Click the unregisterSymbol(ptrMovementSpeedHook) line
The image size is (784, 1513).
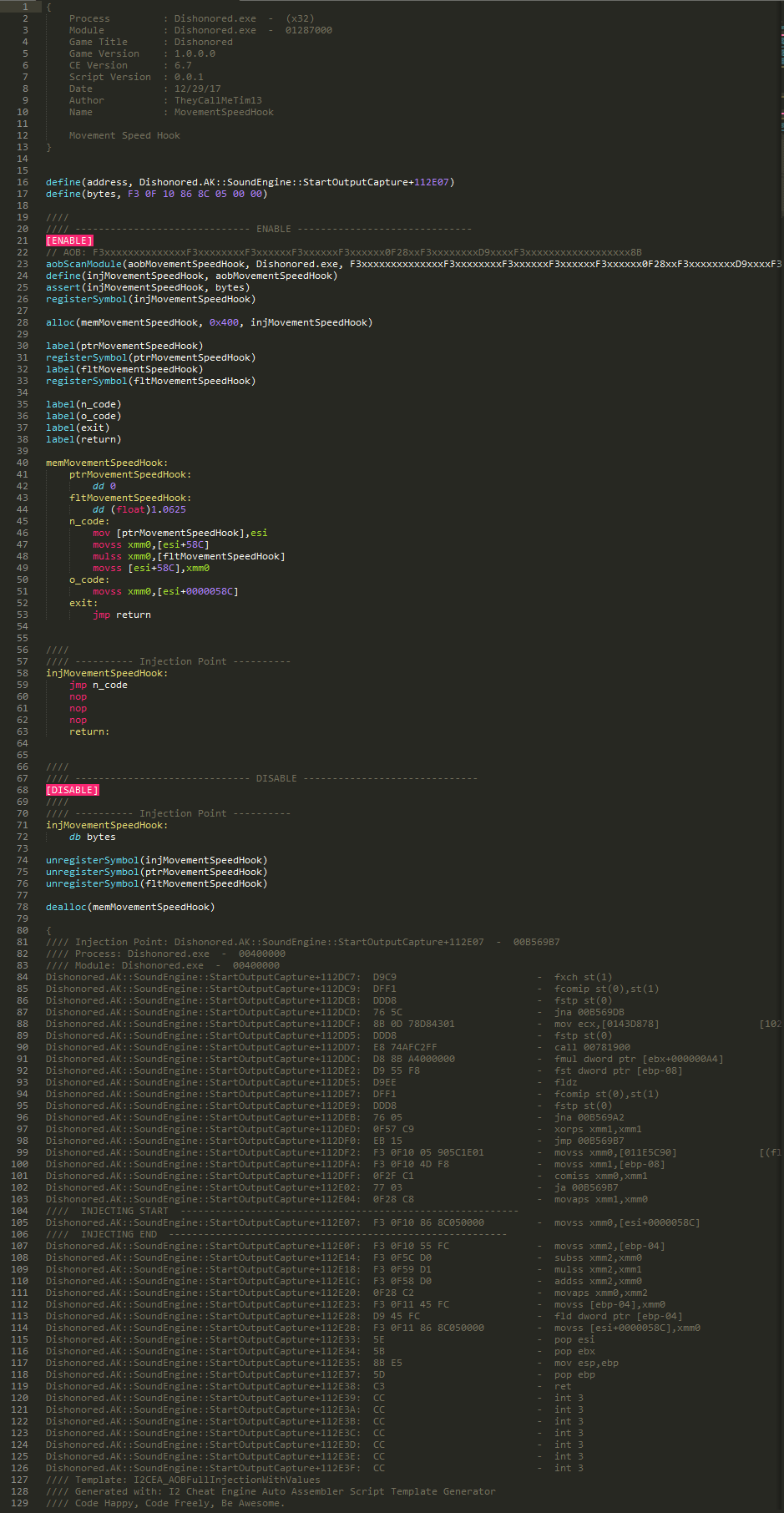click(x=157, y=872)
